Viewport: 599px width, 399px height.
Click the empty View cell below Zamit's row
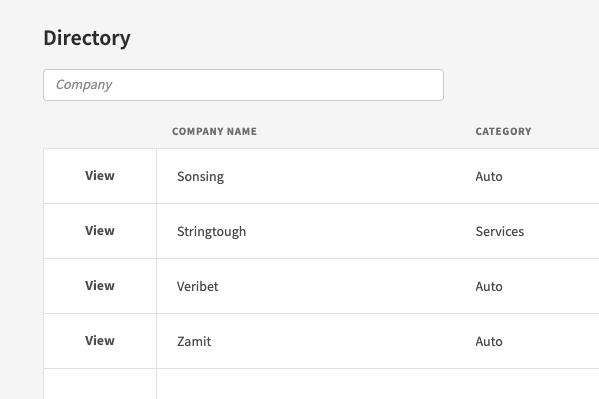pos(100,384)
